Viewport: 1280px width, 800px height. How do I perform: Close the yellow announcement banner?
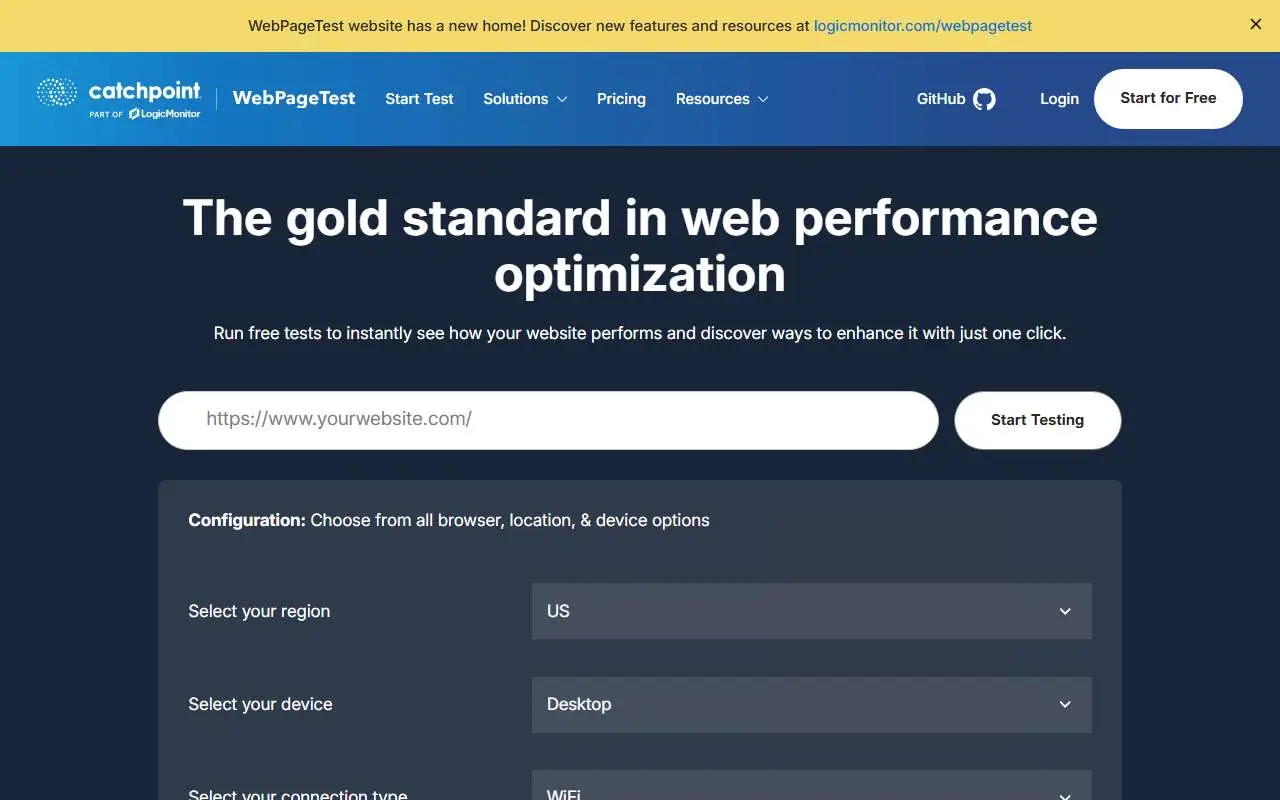(1256, 25)
